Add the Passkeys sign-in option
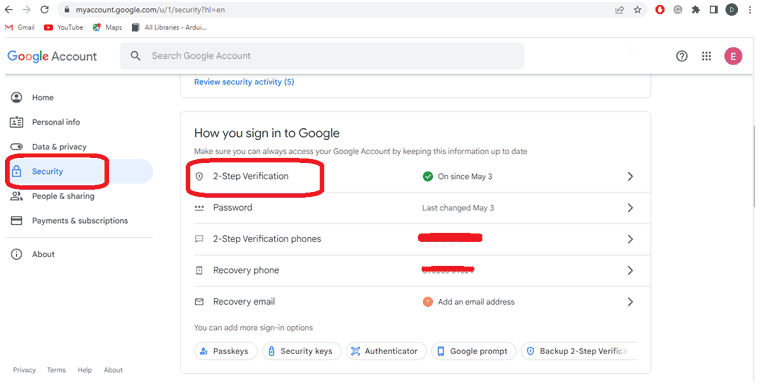Image resolution: width=767 pixels, height=390 pixels. (226, 351)
